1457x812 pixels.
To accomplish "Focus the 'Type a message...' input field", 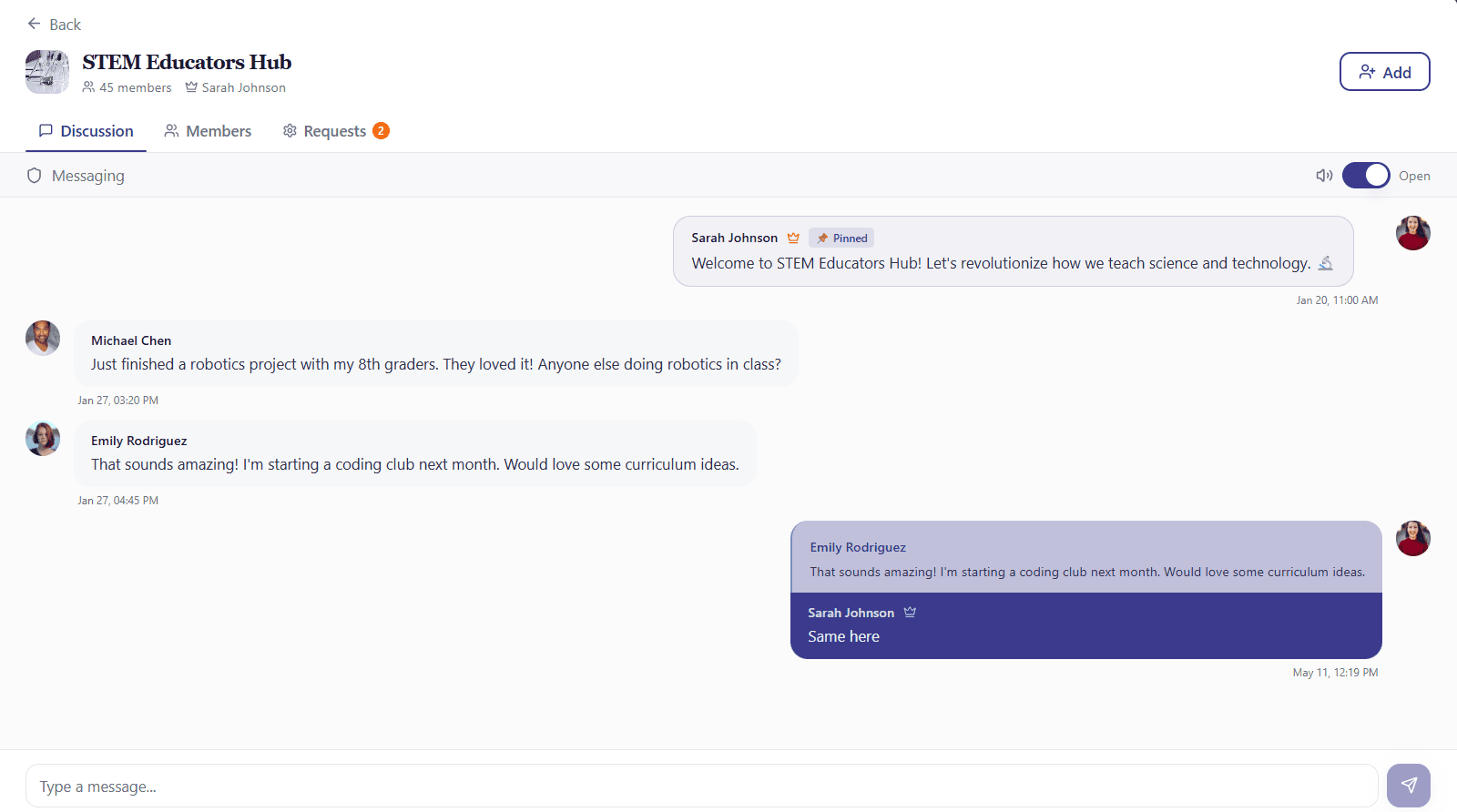I will (701, 786).
